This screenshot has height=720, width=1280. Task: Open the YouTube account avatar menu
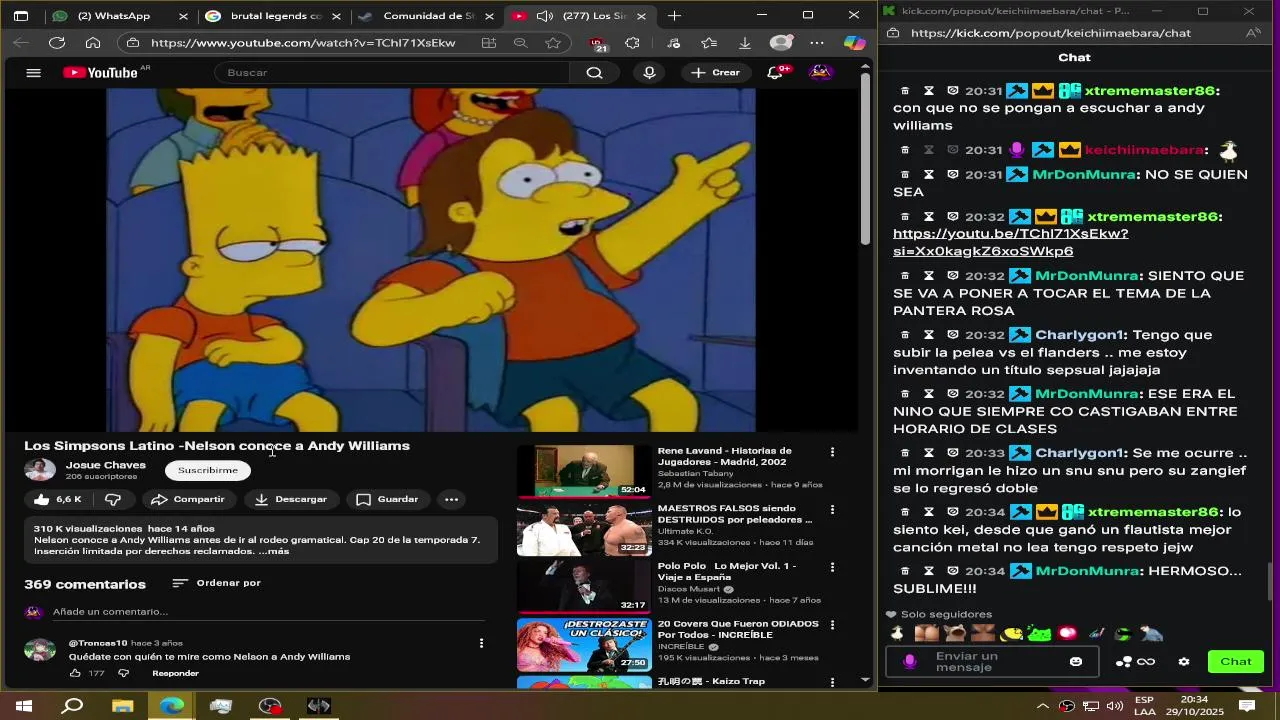pyautogui.click(x=821, y=72)
